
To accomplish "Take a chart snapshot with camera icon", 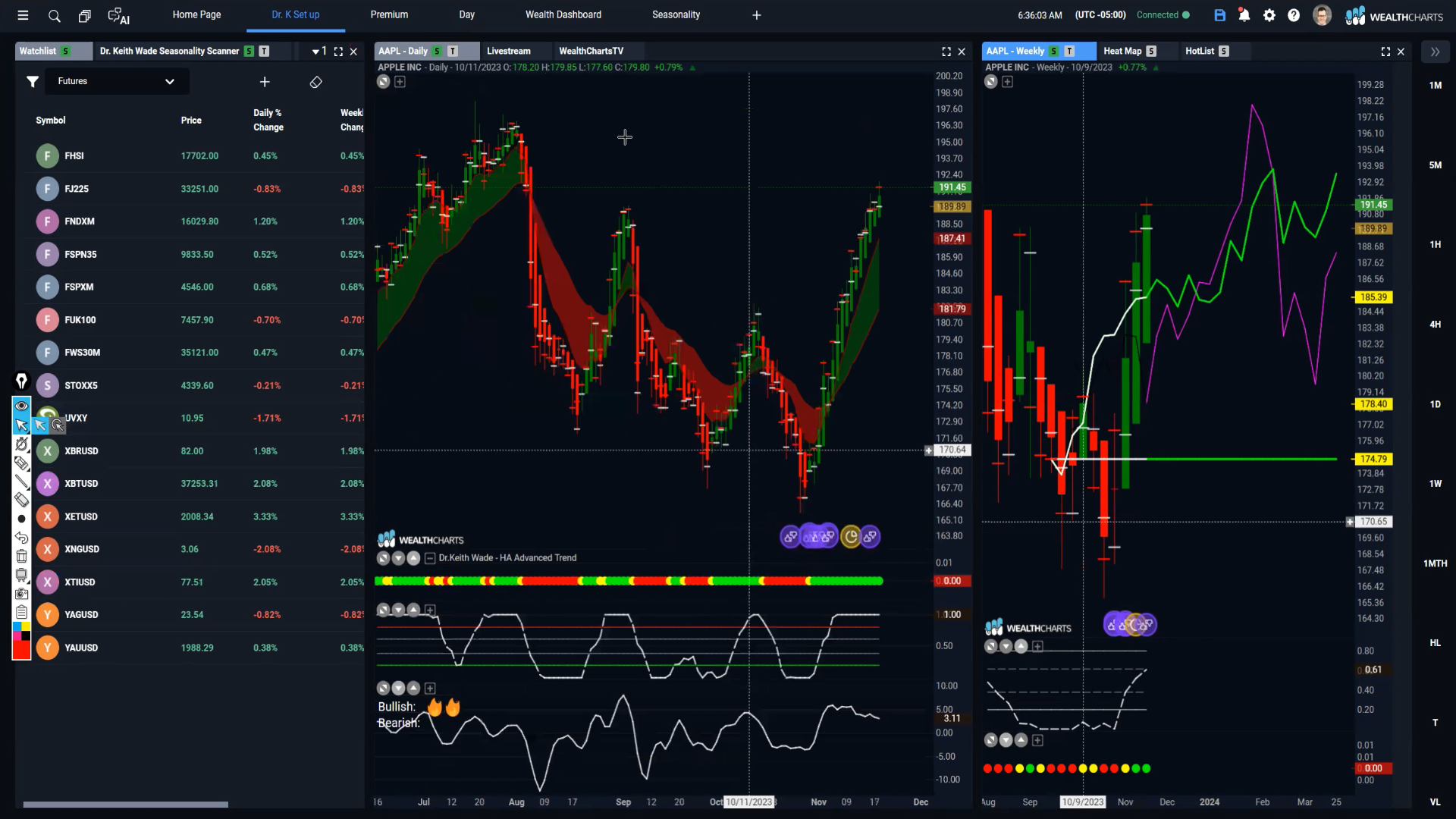I will [21, 594].
